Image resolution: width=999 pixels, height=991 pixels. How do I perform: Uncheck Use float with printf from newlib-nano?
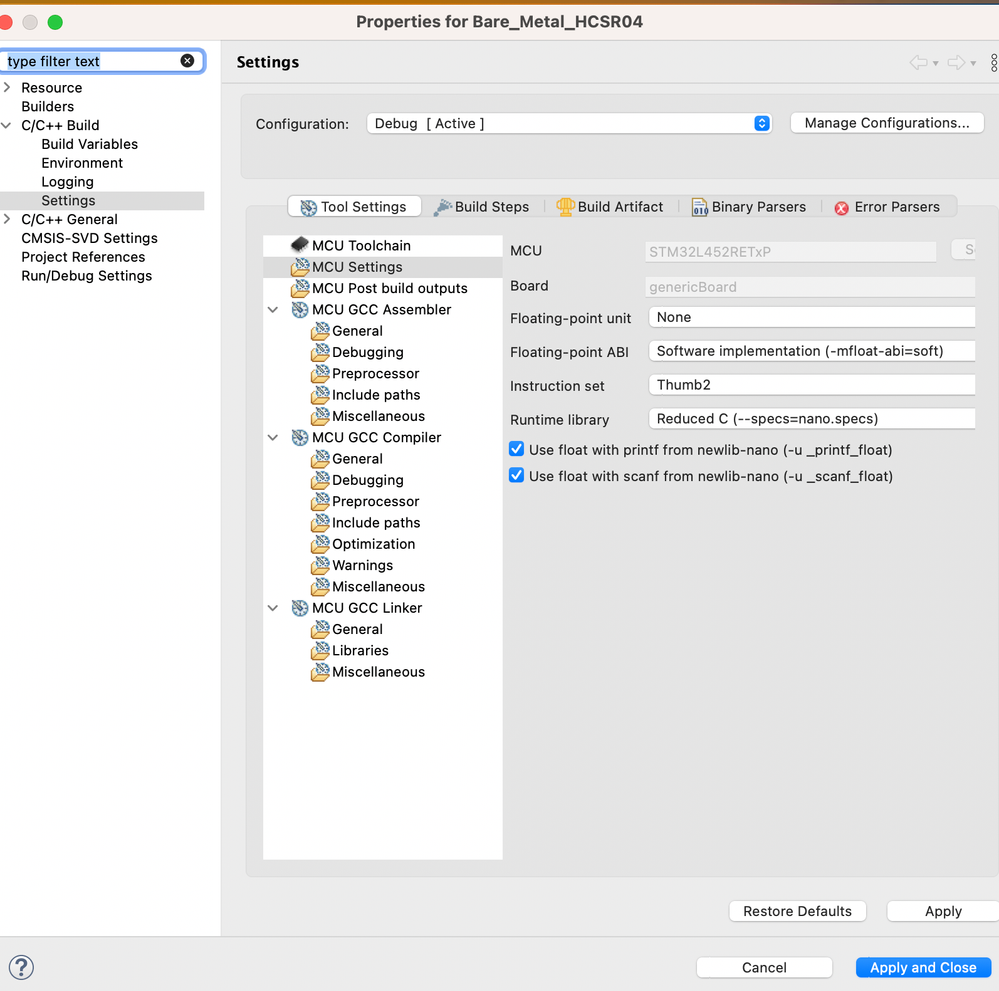[x=517, y=449]
